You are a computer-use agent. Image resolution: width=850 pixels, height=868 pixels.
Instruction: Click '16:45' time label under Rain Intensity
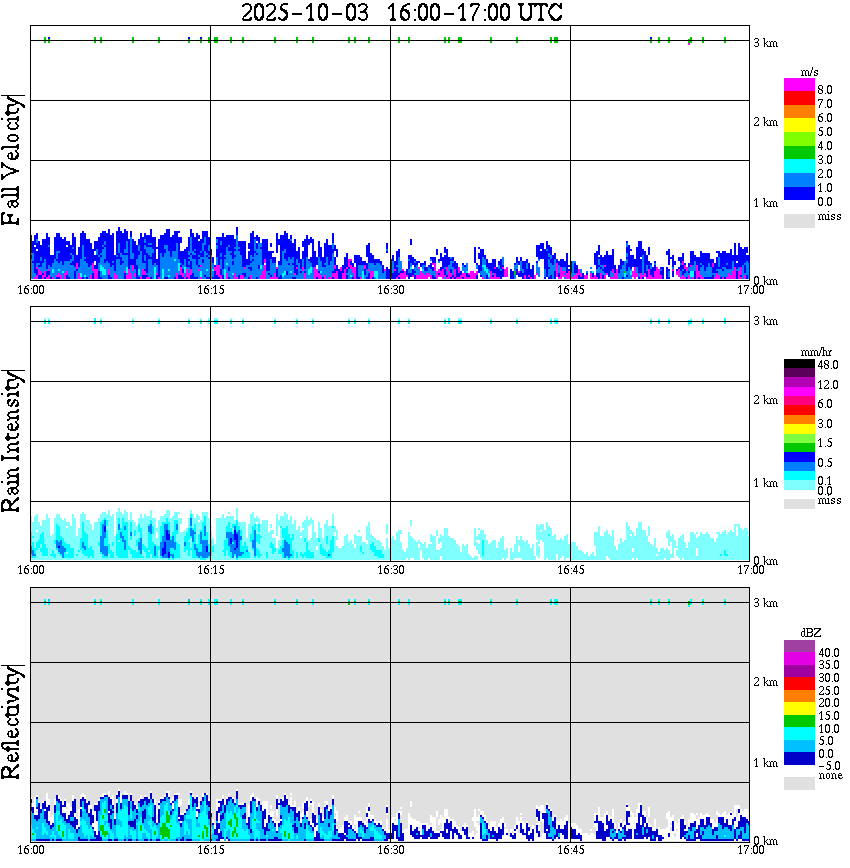click(570, 570)
